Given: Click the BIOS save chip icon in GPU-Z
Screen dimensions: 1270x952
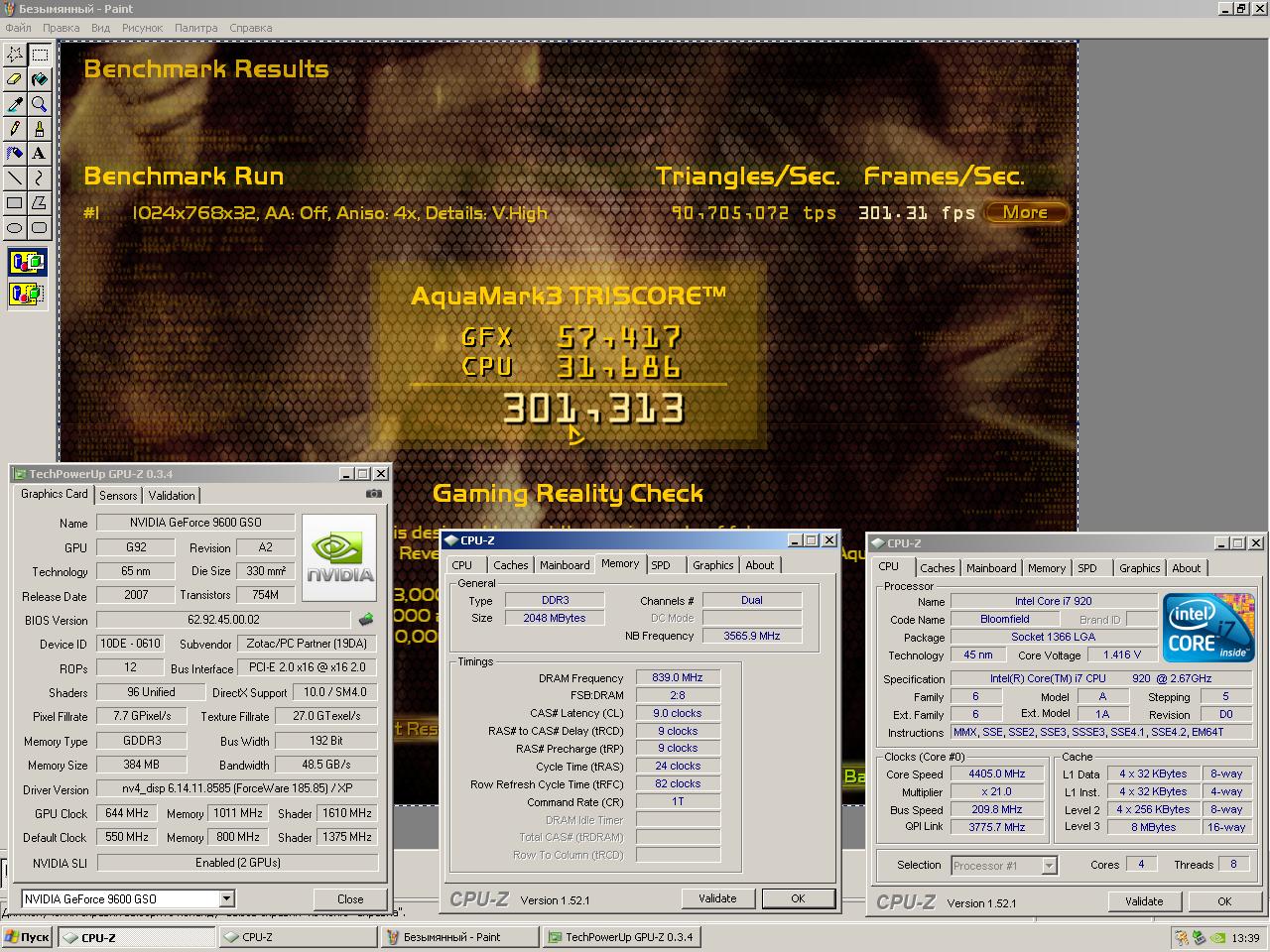Looking at the screenshot, I should (x=366, y=620).
